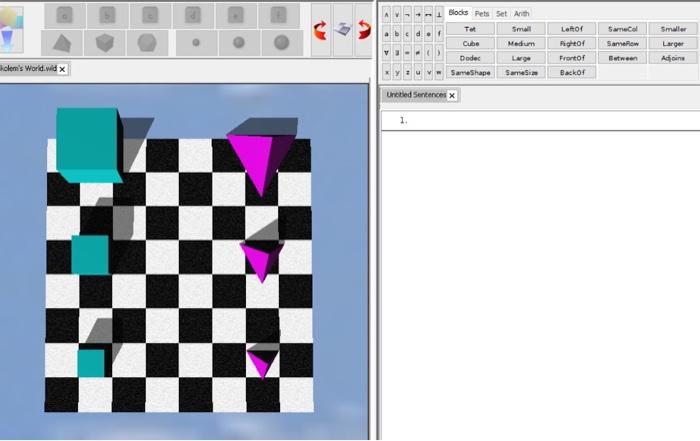The image size is (700, 441).
Task: Select the dodecahedron shape tool
Action: pyautogui.click(x=147, y=43)
